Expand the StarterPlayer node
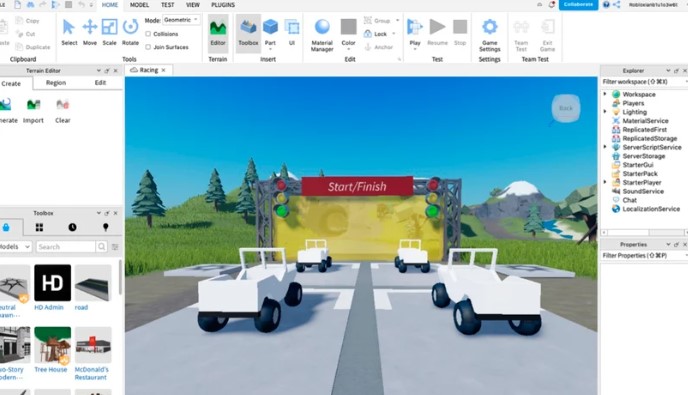 tap(605, 182)
